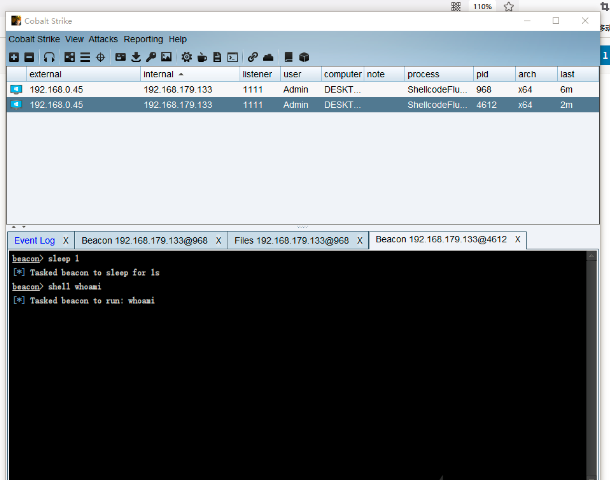Close the Beacon 192.168.179.133@968 tab
The width and height of the screenshot is (610, 480).
(219, 241)
